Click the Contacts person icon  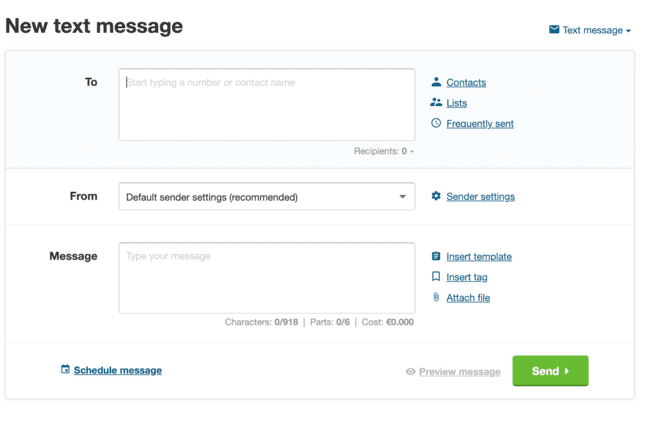436,82
